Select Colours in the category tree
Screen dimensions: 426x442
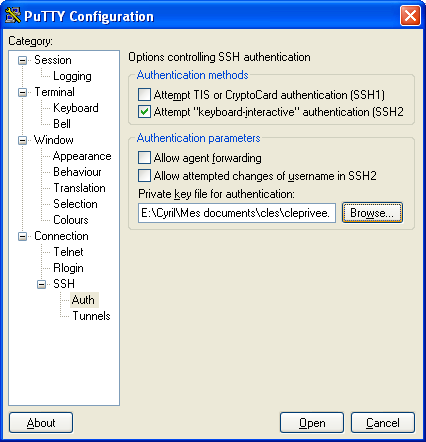tap(71, 220)
